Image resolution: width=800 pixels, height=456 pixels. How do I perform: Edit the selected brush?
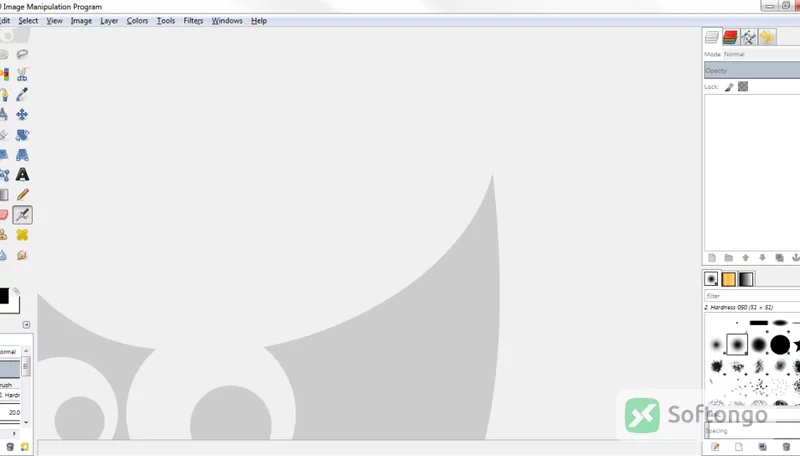pos(715,447)
